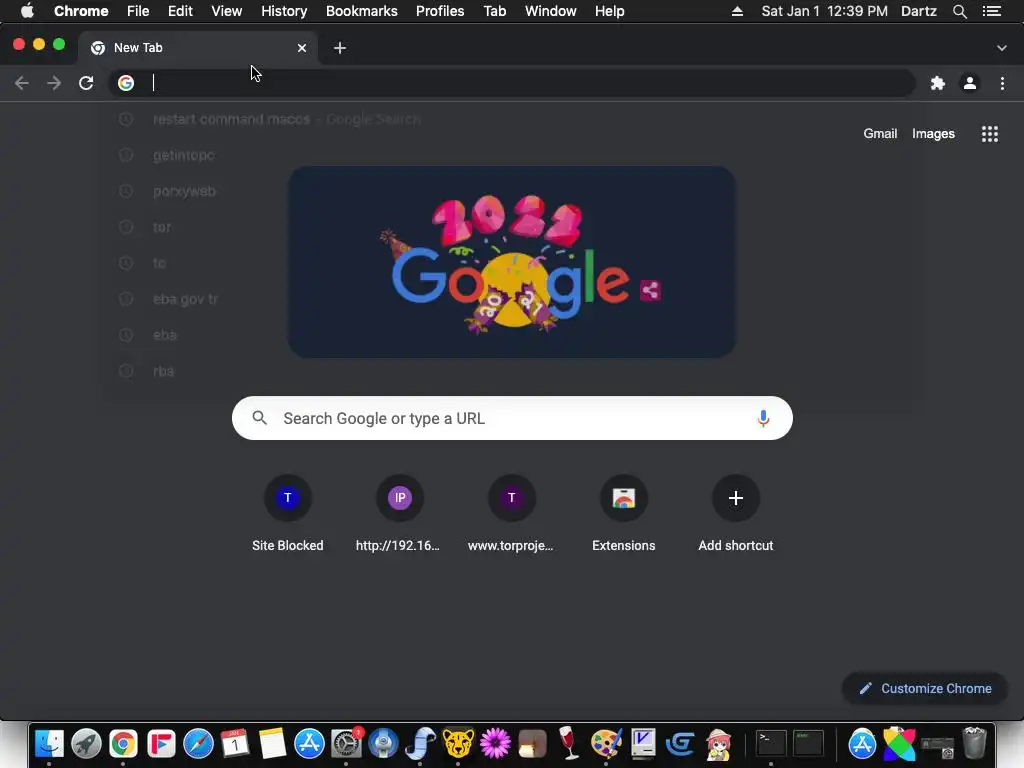Screen dimensions: 1024x768
Task: Open the View menu
Action: (227, 11)
